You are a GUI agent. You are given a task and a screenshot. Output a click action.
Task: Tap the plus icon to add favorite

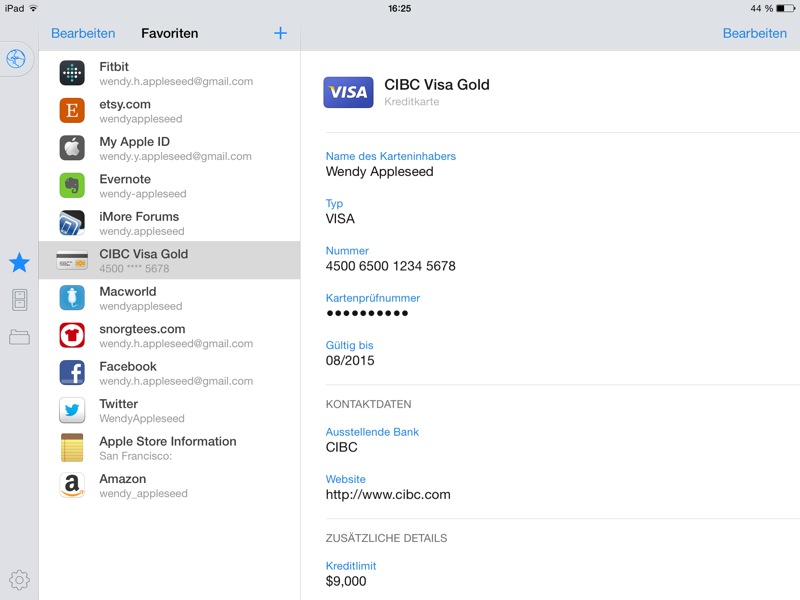280,33
